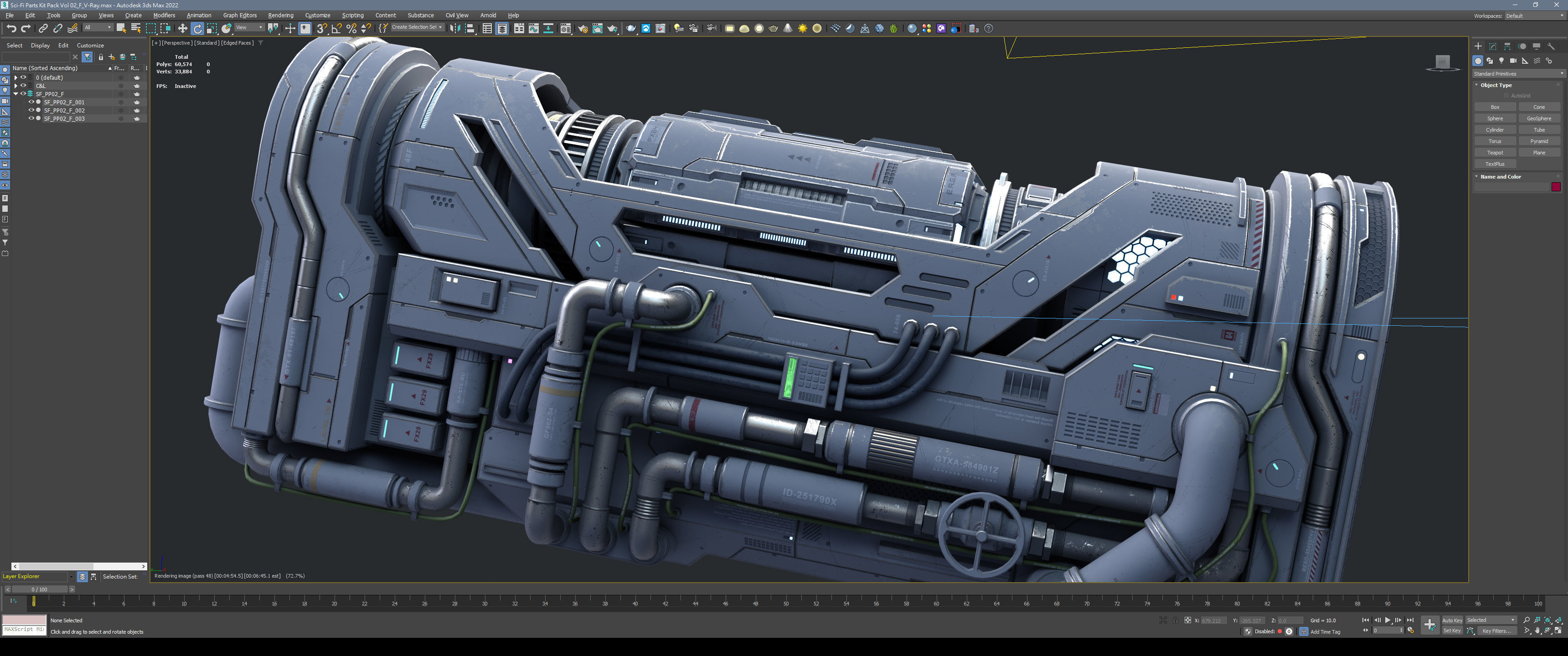This screenshot has width=1568, height=656.
Task: Click Create New Layer icon in Layer Explorer
Action: tap(111, 56)
